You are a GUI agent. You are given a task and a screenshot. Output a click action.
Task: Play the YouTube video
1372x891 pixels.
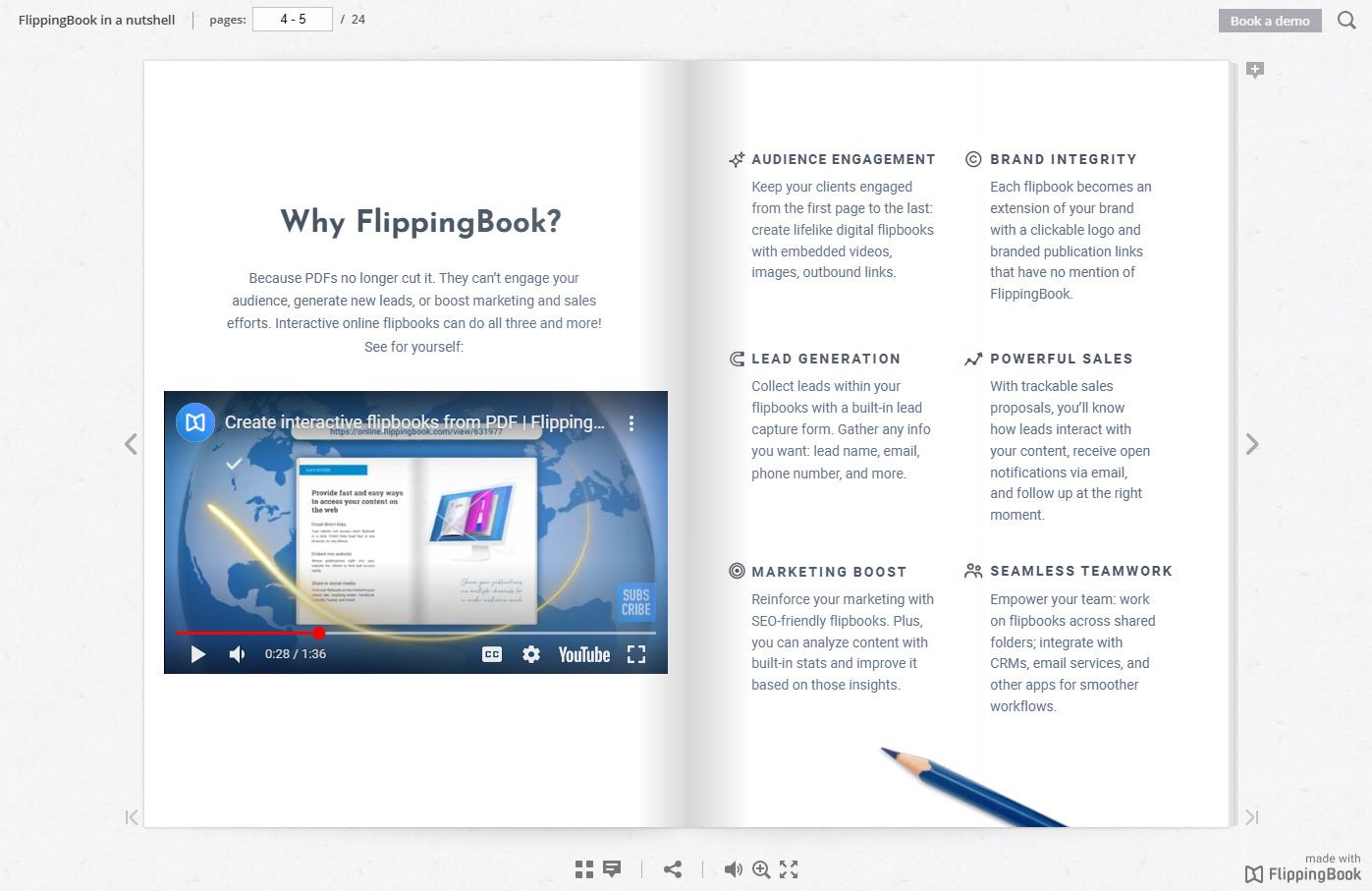197,654
